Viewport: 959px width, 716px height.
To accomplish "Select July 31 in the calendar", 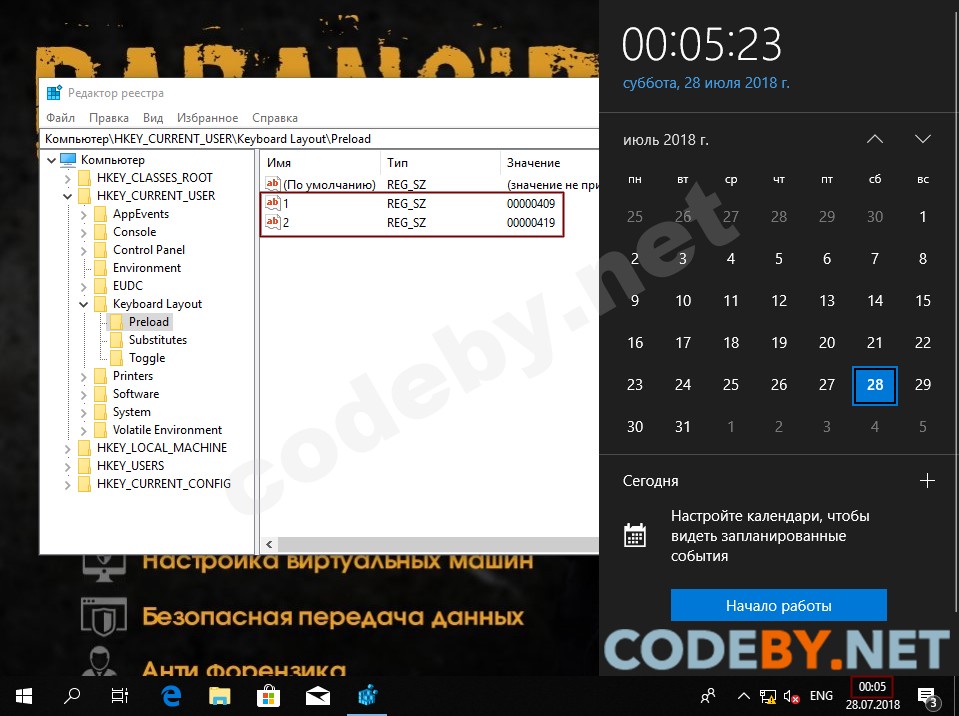I will coord(683,426).
